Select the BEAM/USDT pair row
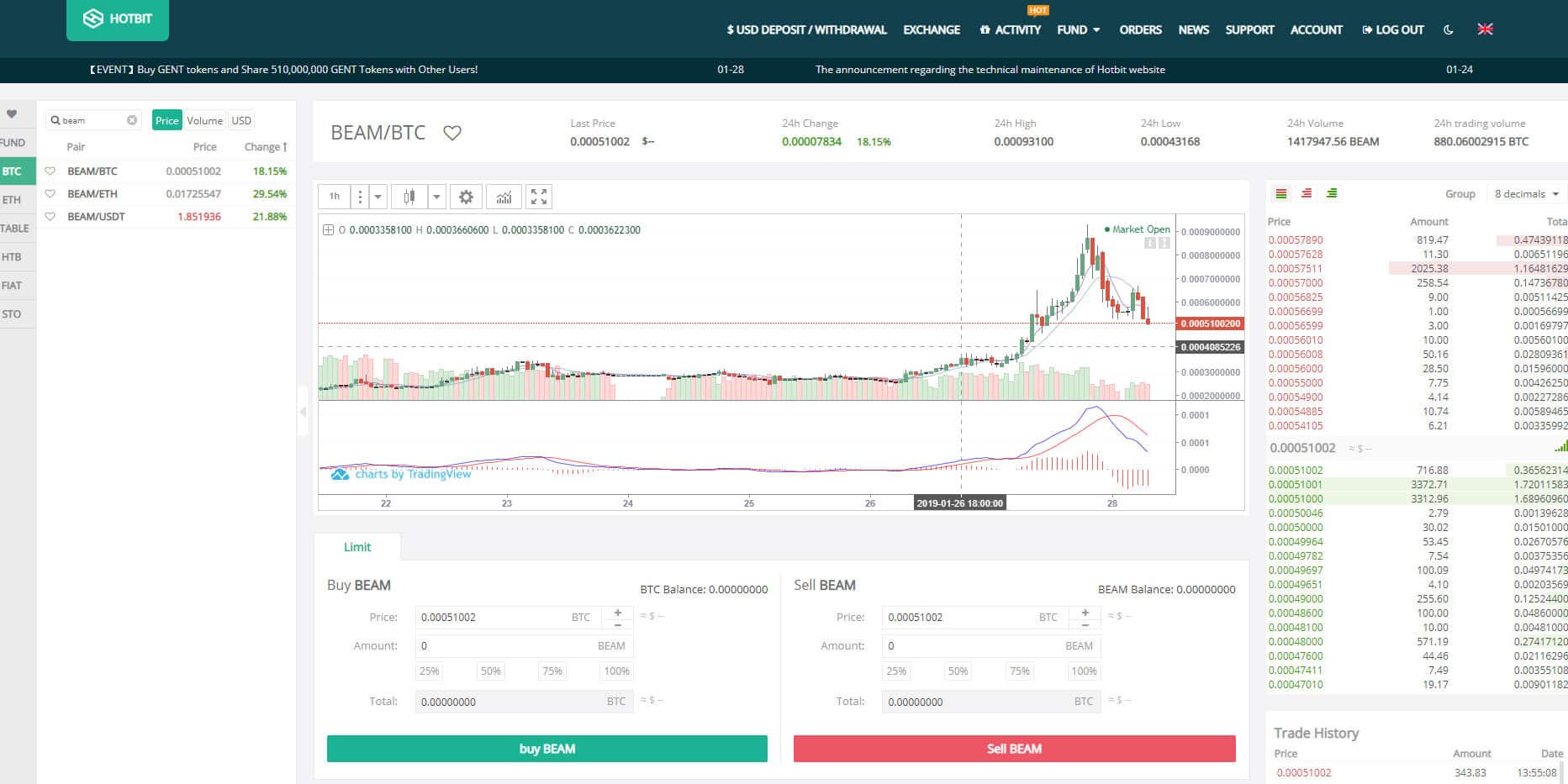1568x784 pixels. coord(166,217)
